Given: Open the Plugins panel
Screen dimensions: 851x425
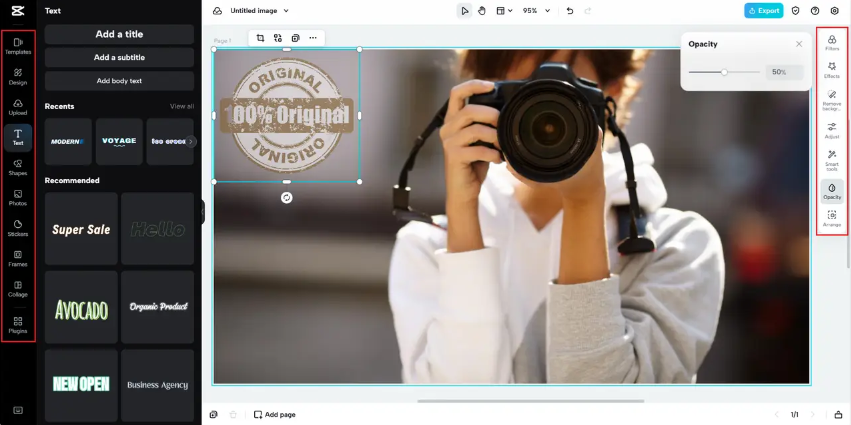Looking at the screenshot, I should click(x=18, y=325).
